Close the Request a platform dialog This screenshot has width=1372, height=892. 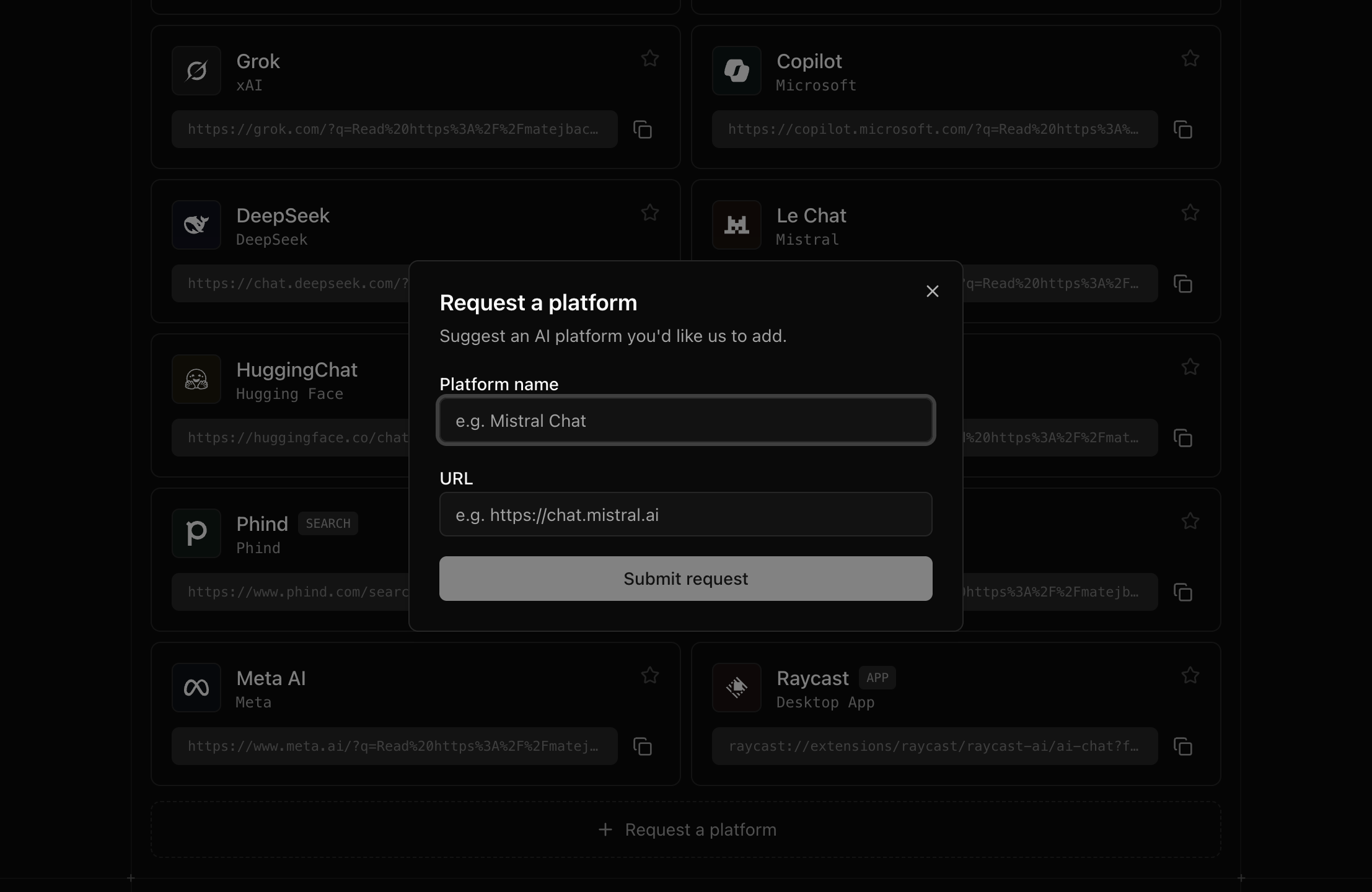[933, 291]
